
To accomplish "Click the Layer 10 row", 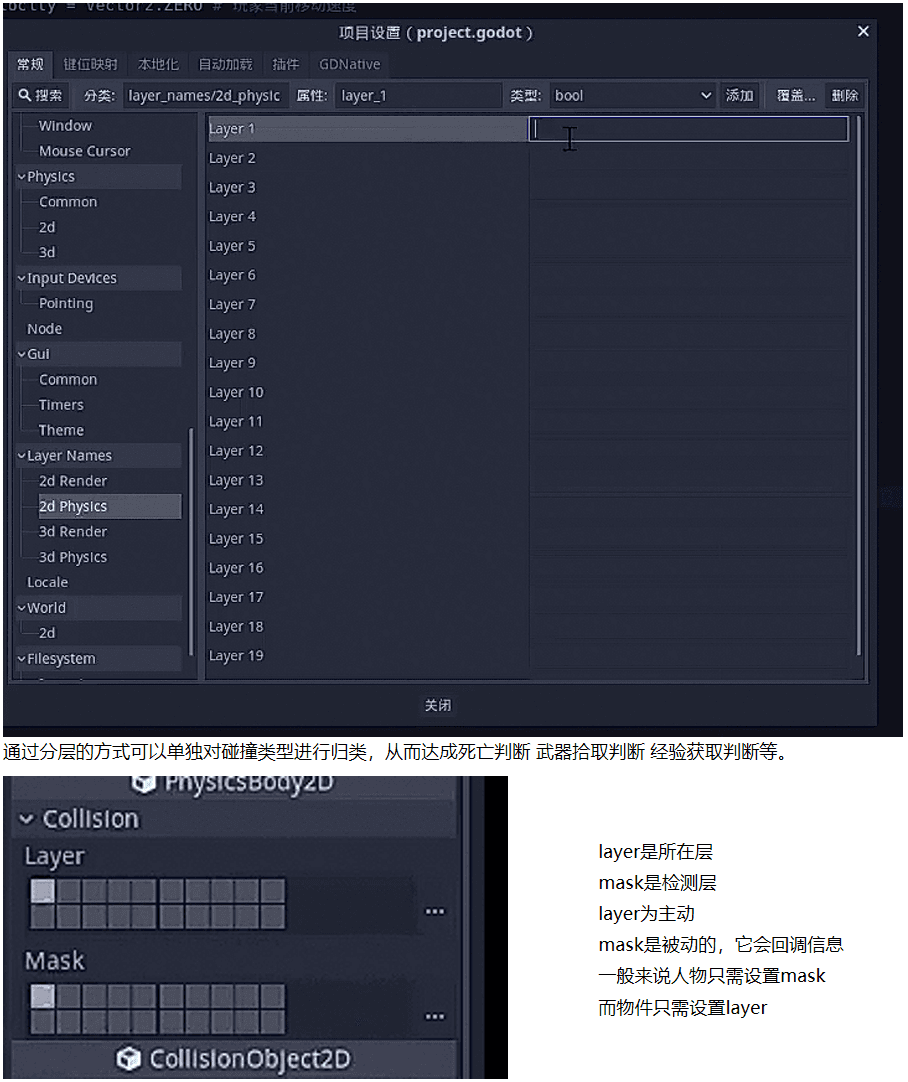I will tap(528, 393).
